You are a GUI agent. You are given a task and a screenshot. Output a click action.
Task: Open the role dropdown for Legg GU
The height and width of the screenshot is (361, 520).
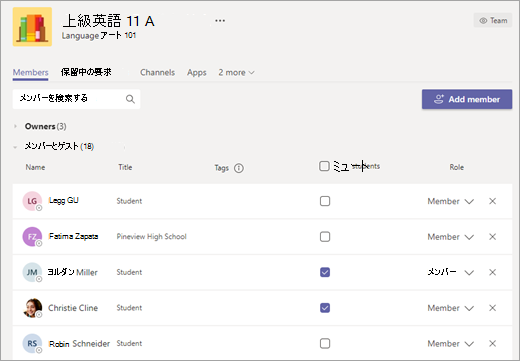click(x=451, y=201)
